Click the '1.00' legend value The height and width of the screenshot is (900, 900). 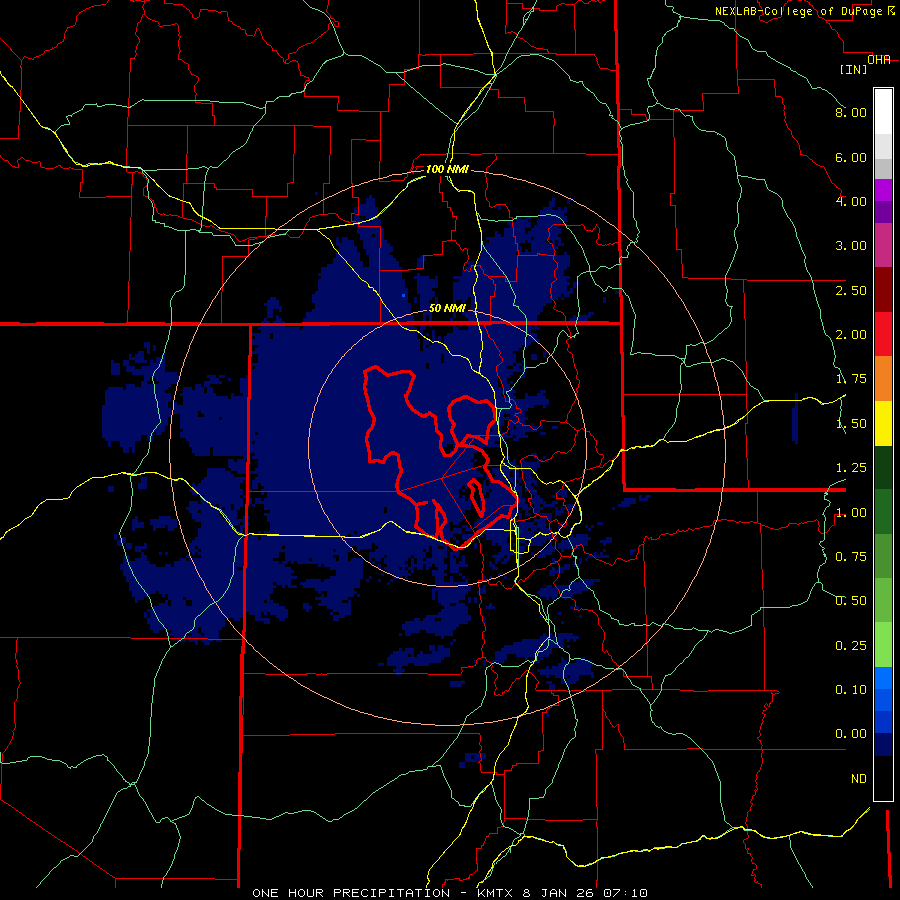[851, 513]
